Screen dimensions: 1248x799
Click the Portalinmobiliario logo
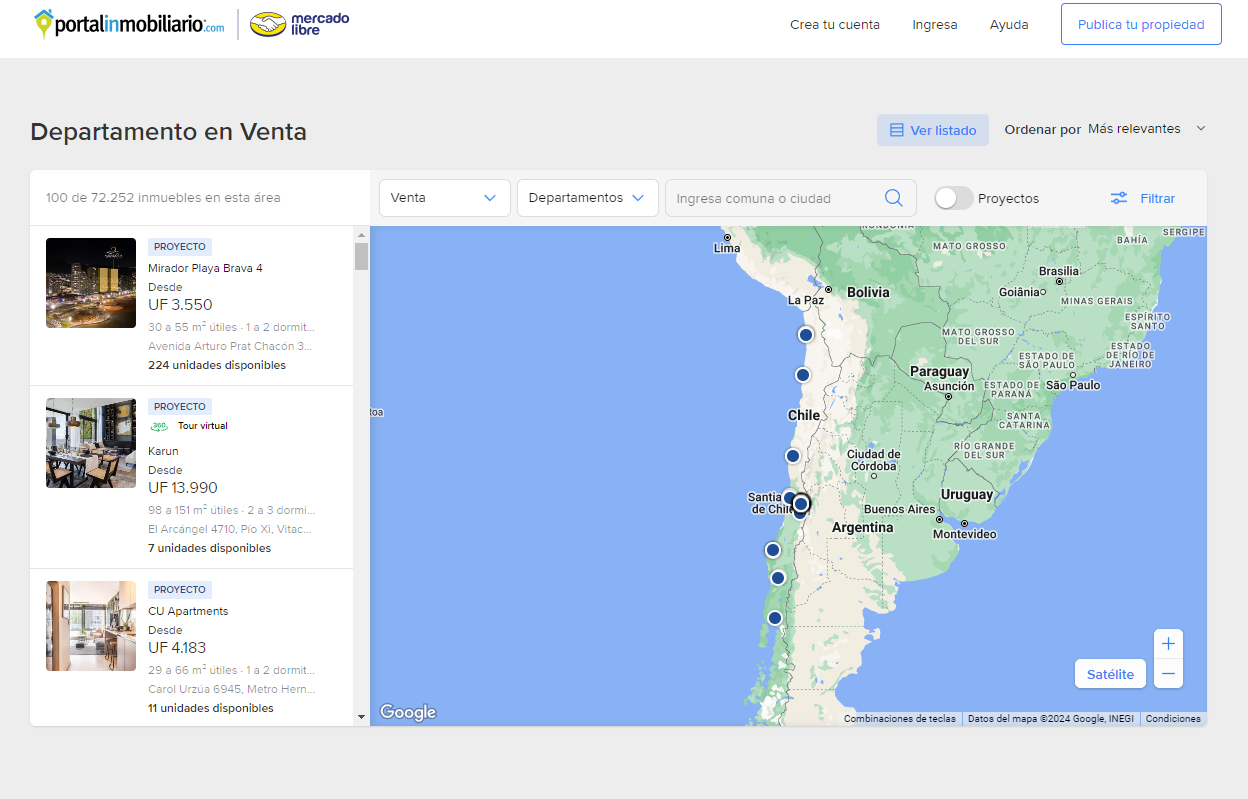[x=130, y=24]
